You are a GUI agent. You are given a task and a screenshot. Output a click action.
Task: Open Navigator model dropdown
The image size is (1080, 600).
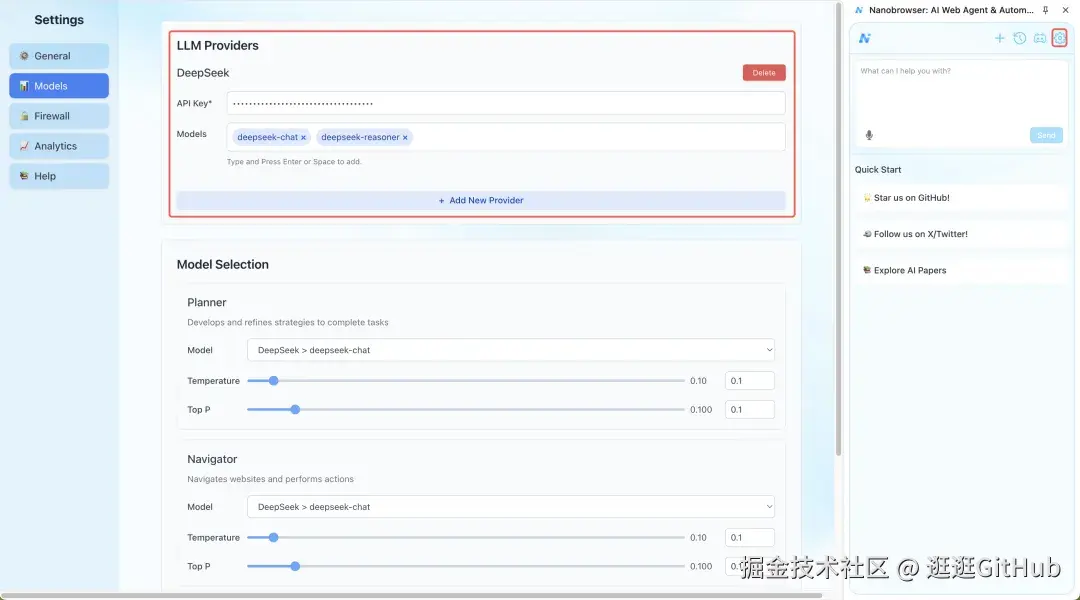pos(511,507)
